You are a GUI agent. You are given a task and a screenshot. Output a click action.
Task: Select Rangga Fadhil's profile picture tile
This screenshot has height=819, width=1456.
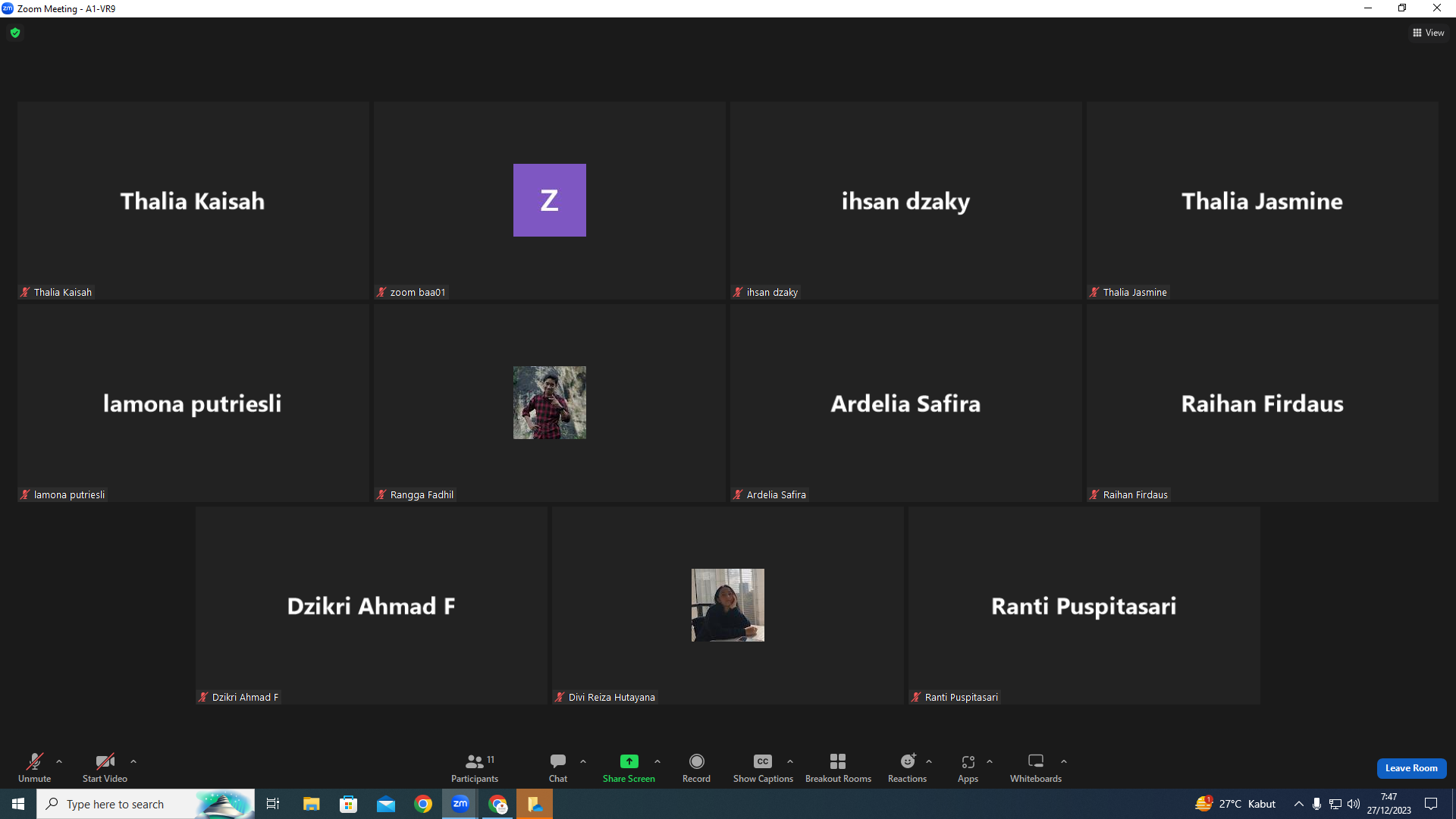550,403
